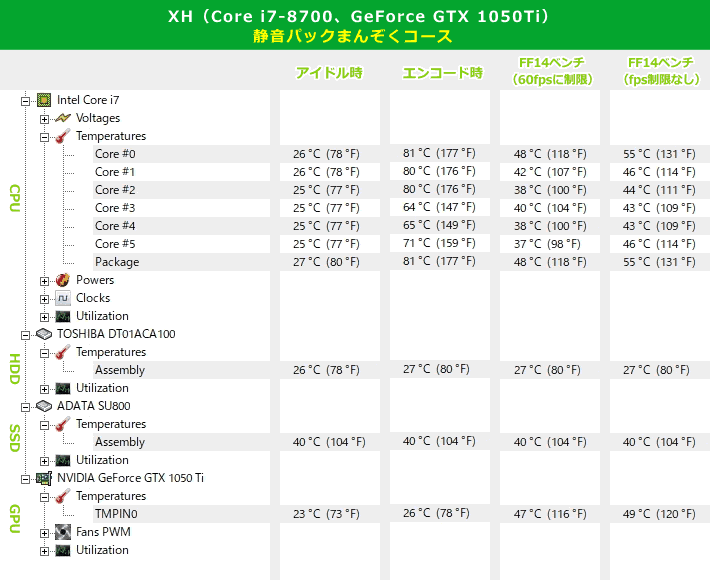Click the vertical SSD side label
The width and height of the screenshot is (710, 580).
[15, 438]
